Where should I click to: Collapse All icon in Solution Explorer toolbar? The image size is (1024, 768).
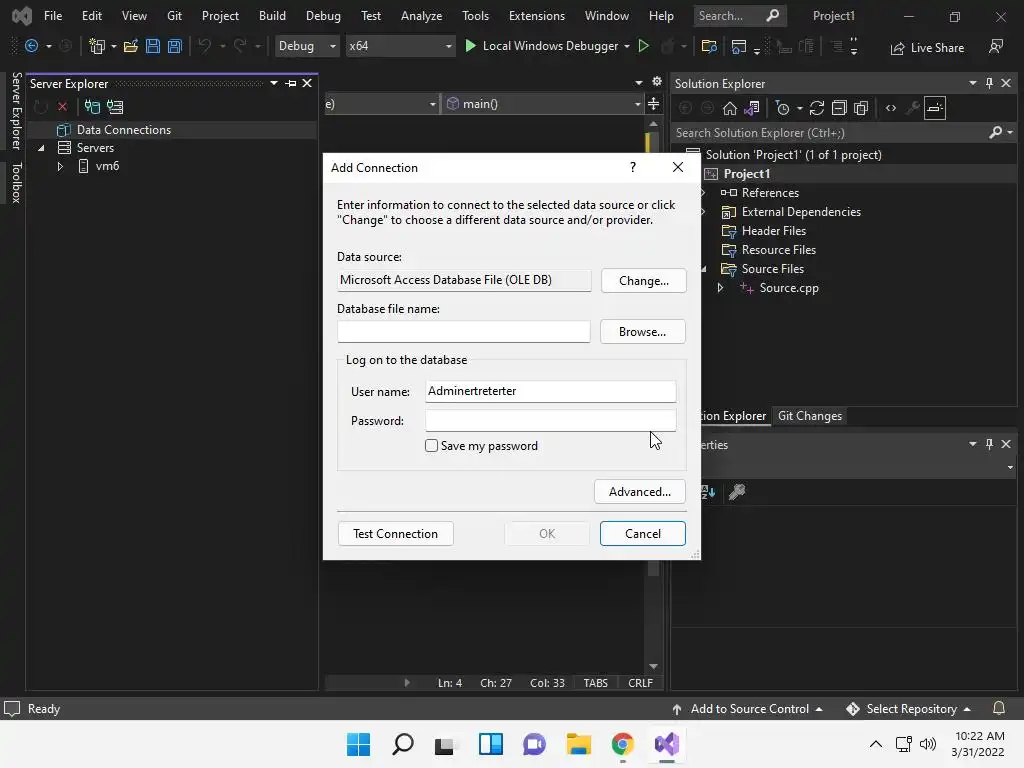coord(839,108)
